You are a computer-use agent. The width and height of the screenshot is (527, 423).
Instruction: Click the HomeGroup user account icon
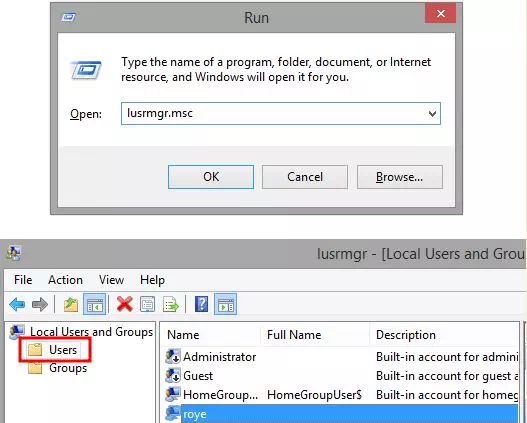[x=173, y=394]
